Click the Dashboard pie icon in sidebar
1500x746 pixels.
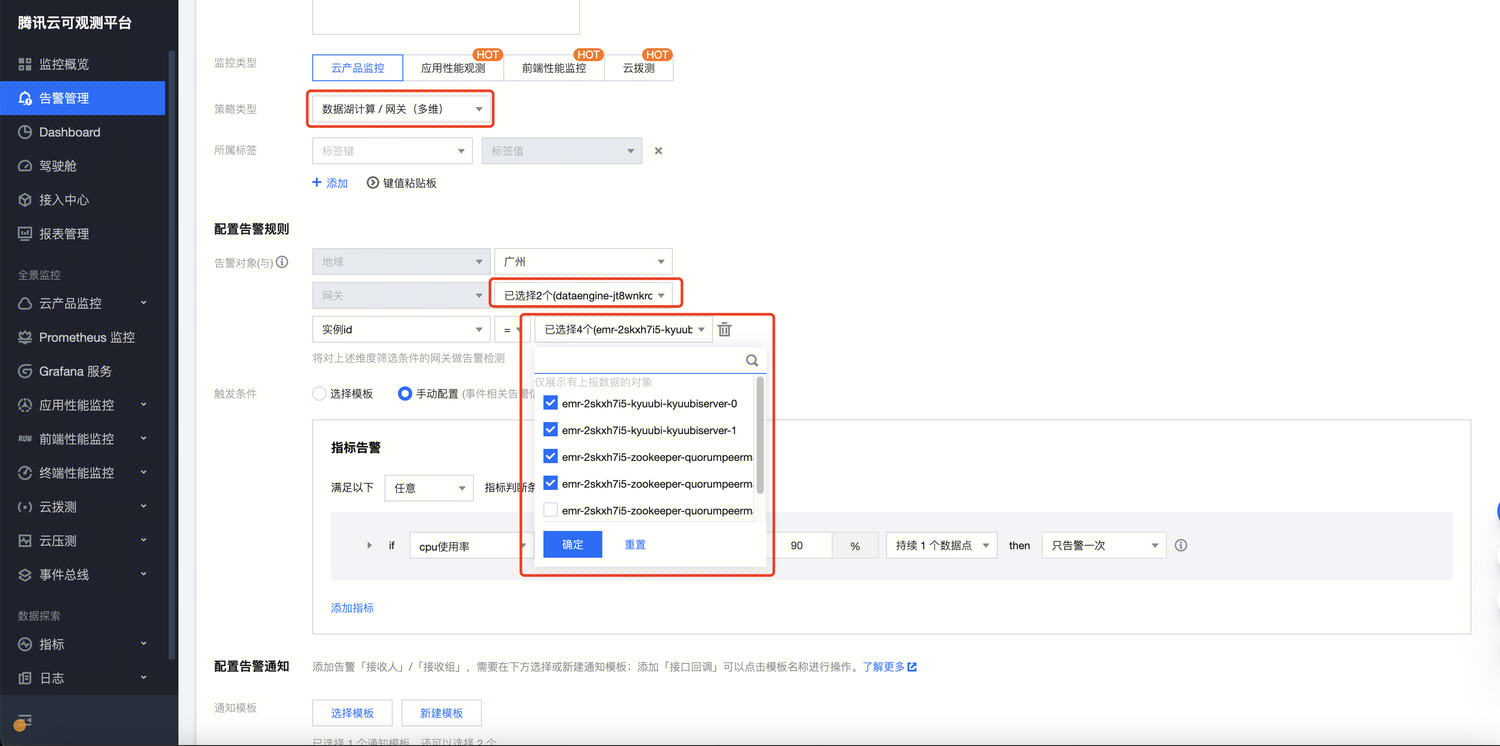(x=25, y=132)
